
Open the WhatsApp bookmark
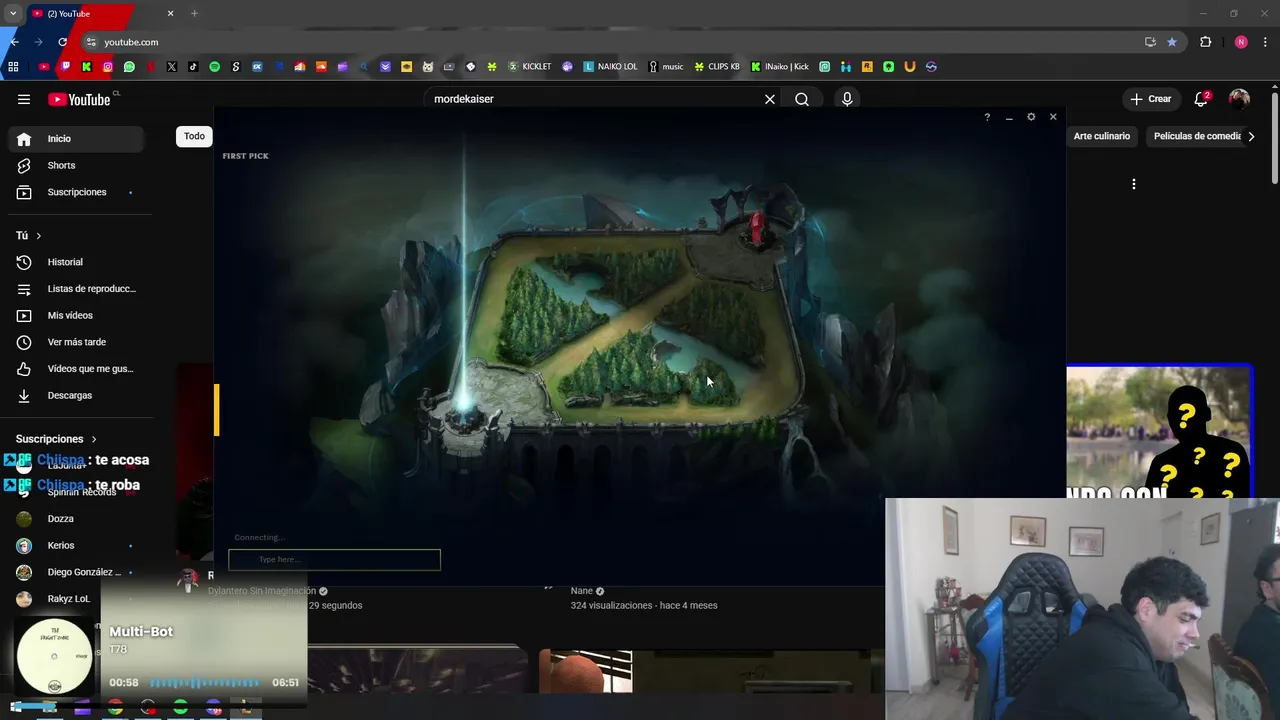pos(129,67)
